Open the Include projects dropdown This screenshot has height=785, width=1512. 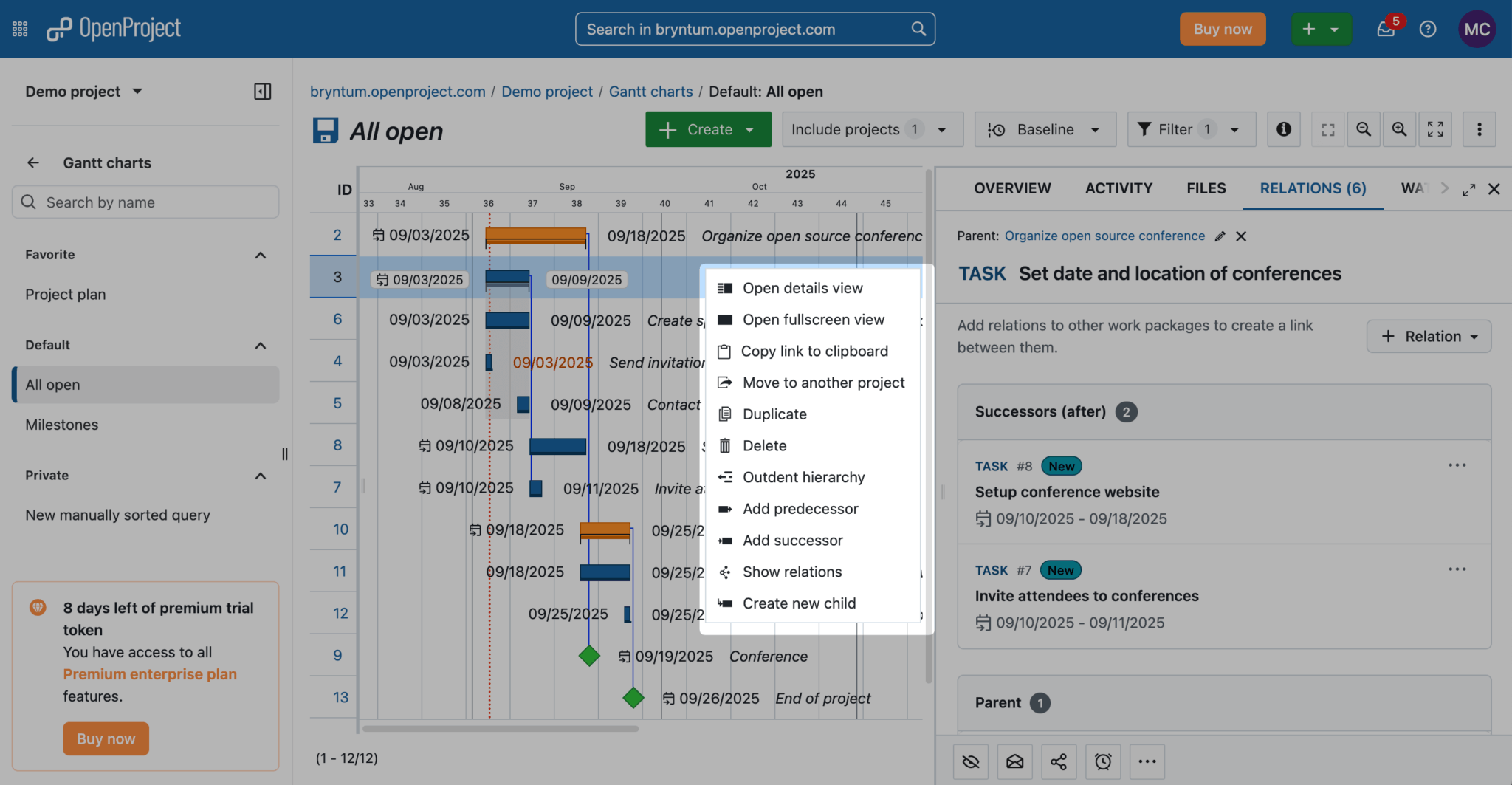coord(872,130)
